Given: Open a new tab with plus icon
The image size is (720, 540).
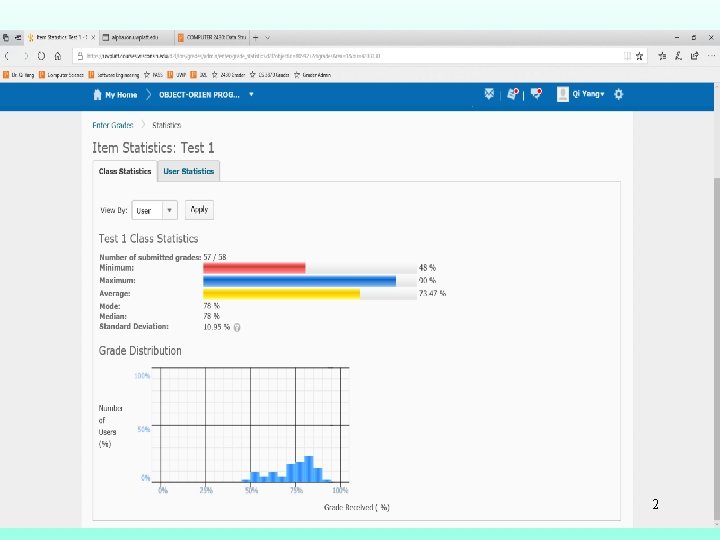Looking at the screenshot, I should tap(255, 38).
